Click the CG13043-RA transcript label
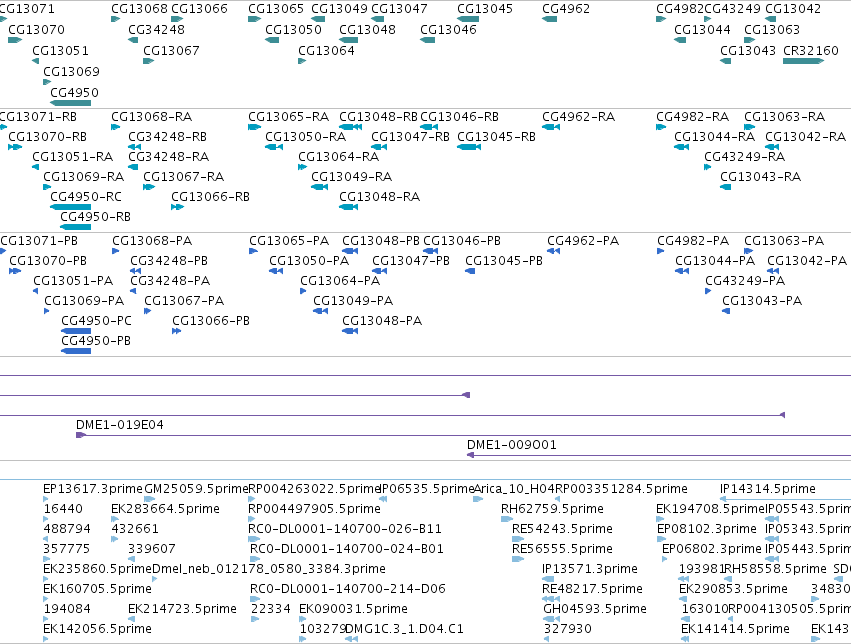851x644 pixels. click(x=760, y=176)
